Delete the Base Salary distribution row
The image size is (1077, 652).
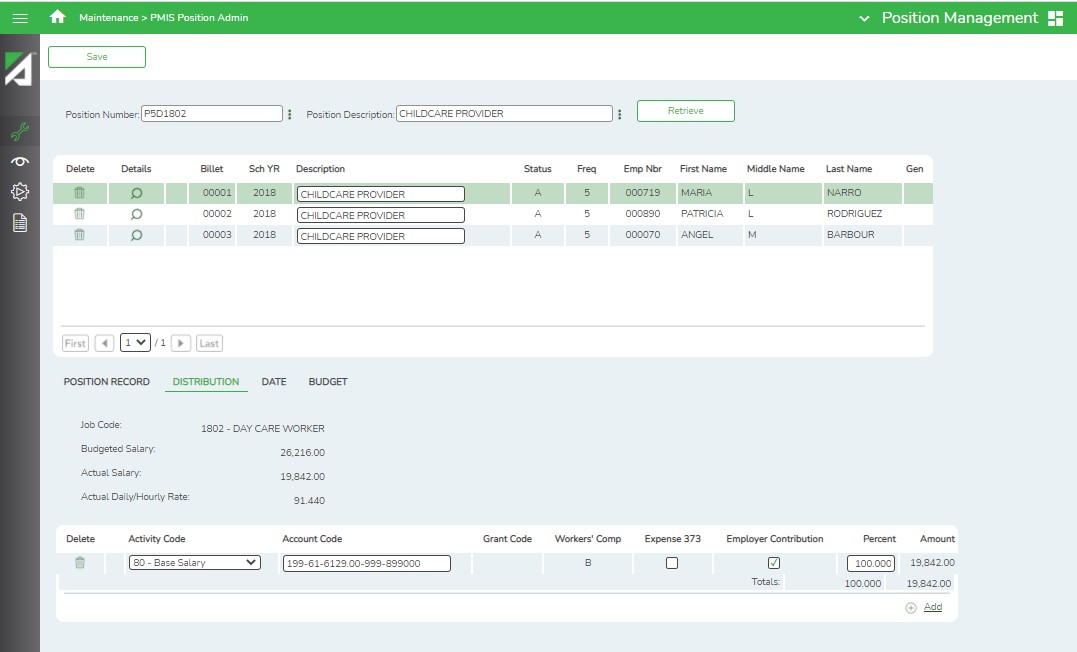coord(80,563)
